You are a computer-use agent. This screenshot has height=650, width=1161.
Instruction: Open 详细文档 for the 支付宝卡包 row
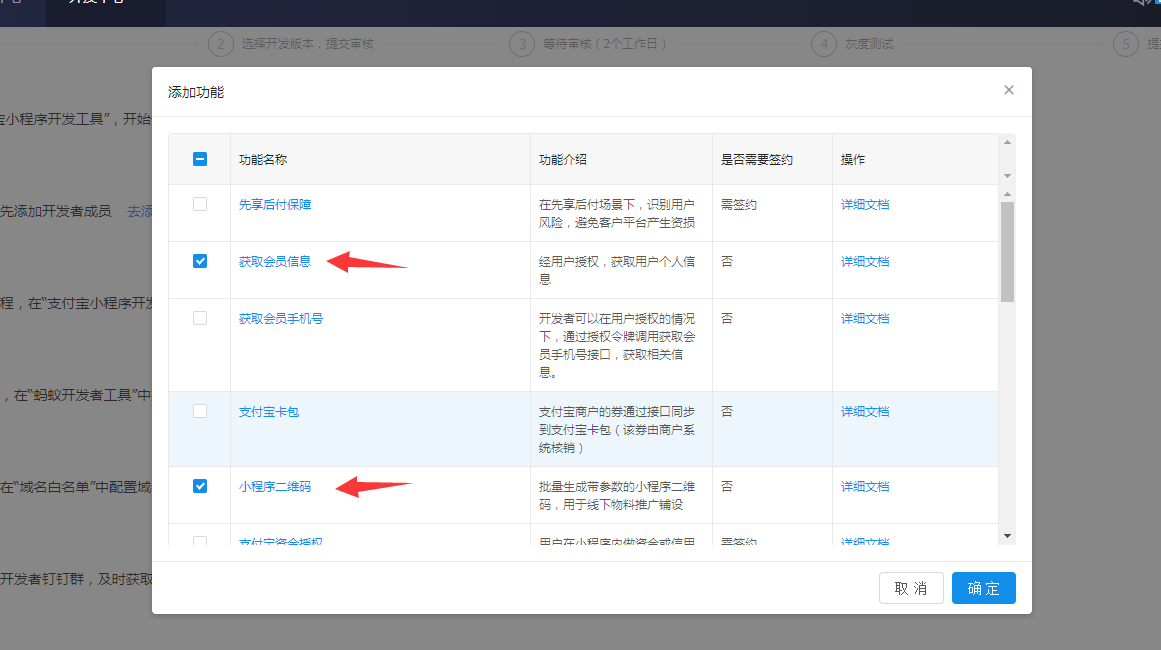coord(865,411)
